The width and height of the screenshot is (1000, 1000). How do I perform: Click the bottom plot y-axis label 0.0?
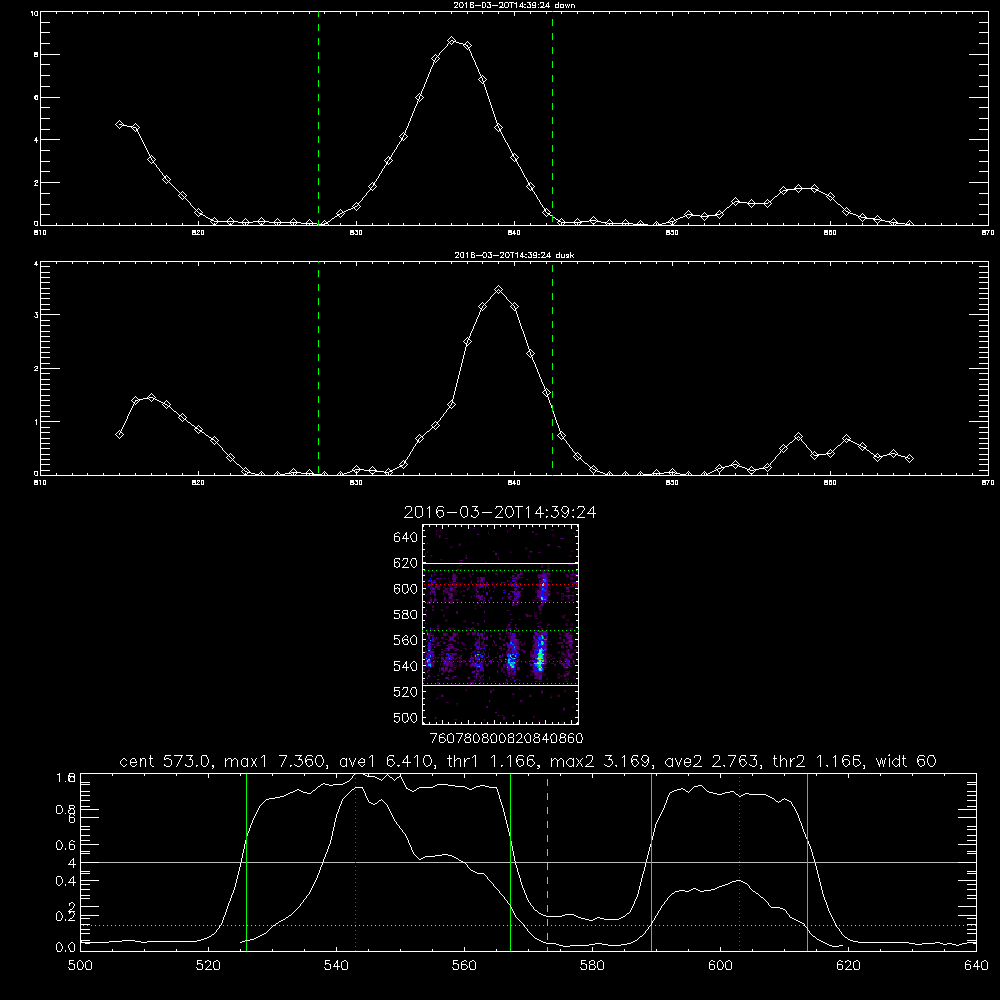coord(66,948)
